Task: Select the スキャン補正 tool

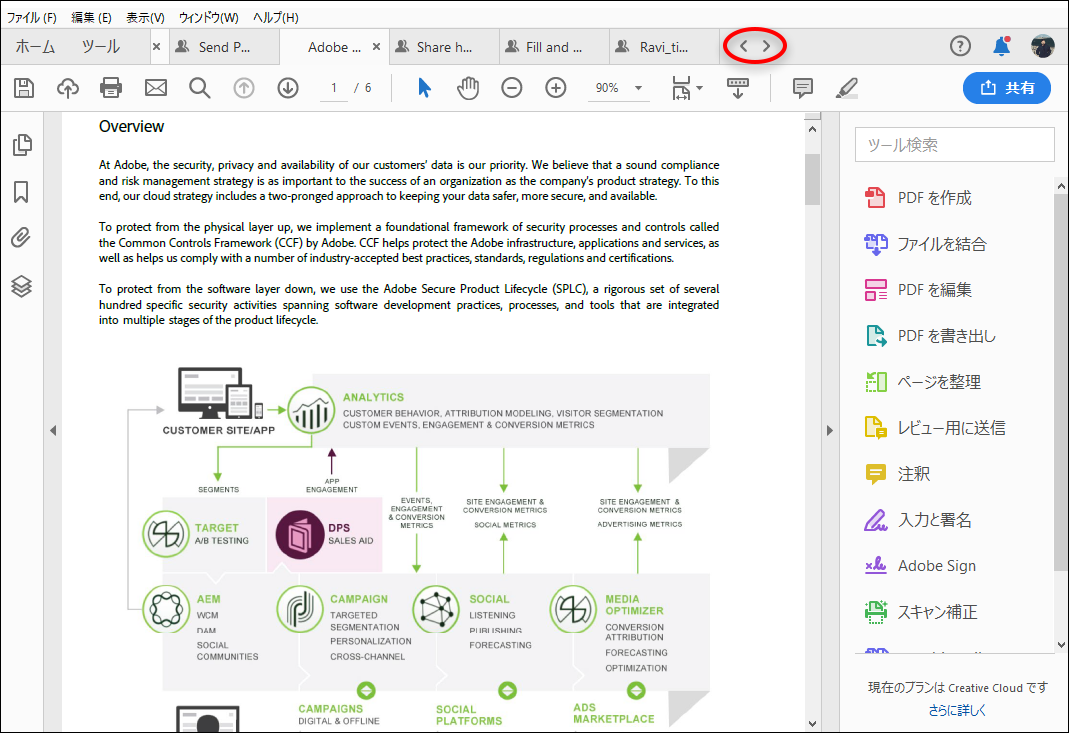Action: pyautogui.click(x=921, y=612)
